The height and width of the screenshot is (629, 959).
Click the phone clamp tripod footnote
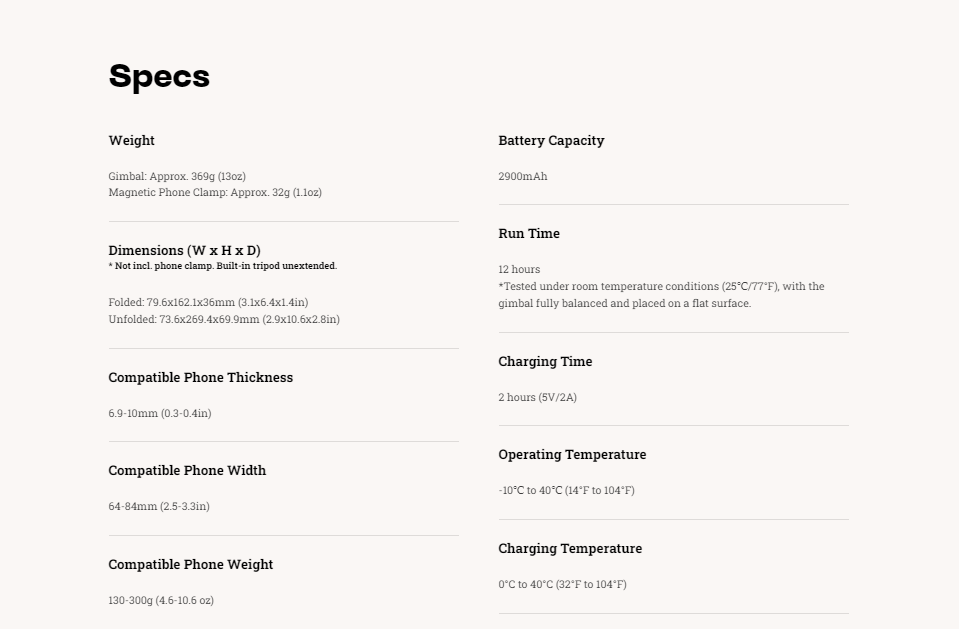[223, 266]
